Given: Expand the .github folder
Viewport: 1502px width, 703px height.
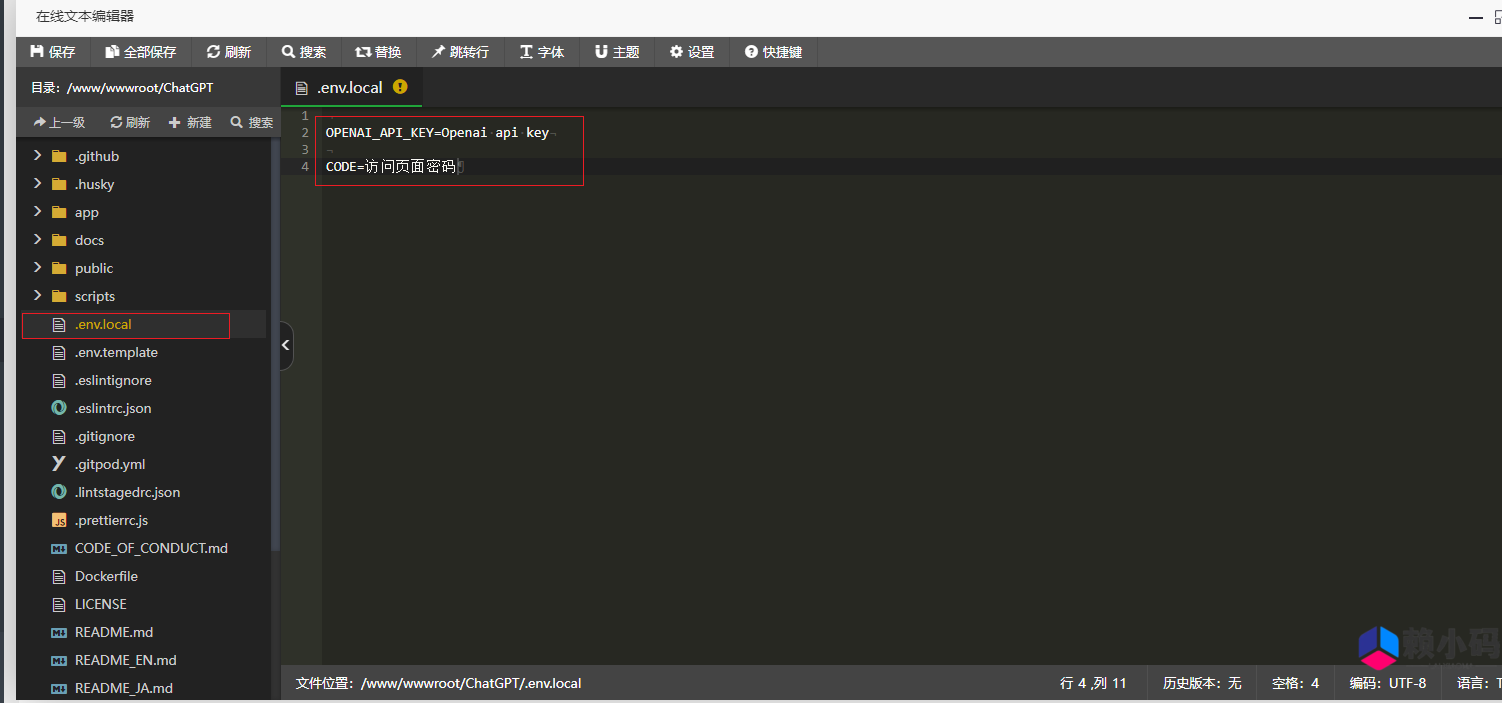Looking at the screenshot, I should [96, 156].
